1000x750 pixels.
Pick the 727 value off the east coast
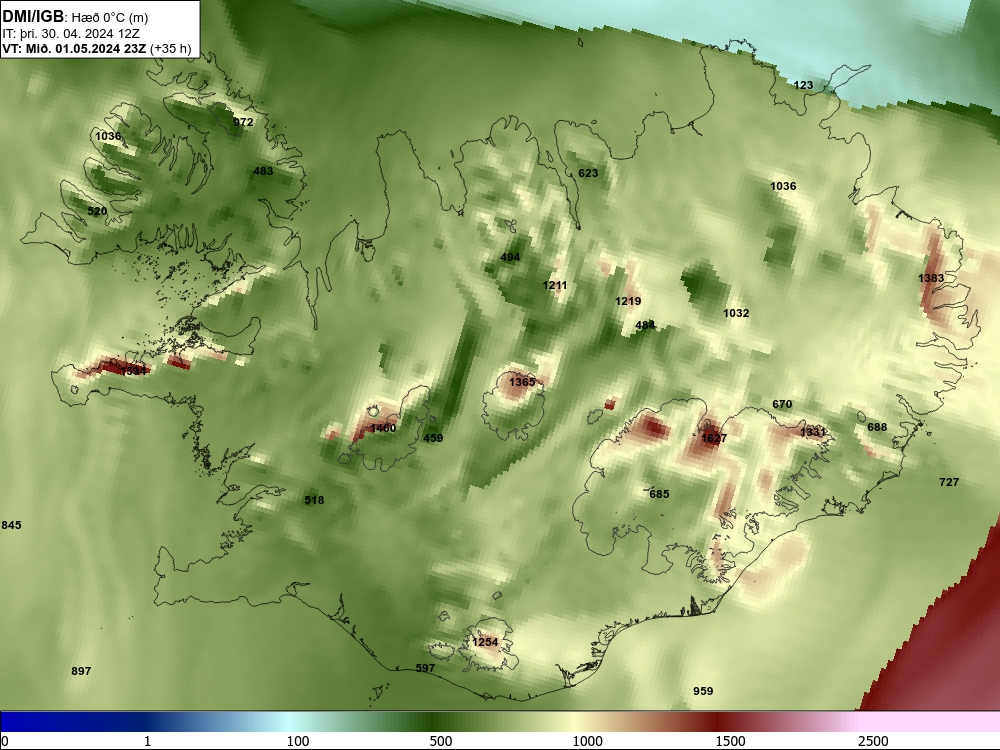click(949, 482)
